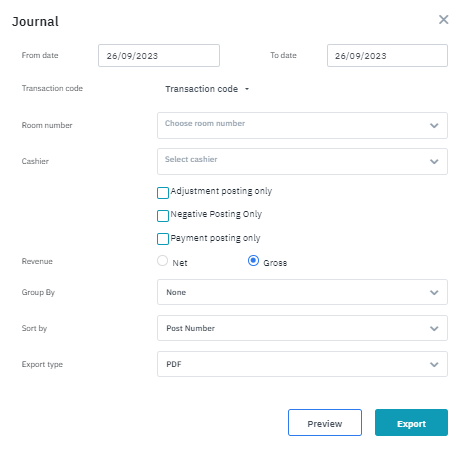Image resolution: width=461 pixels, height=458 pixels.
Task: Click the Sort by chevron arrow
Action: tap(434, 329)
